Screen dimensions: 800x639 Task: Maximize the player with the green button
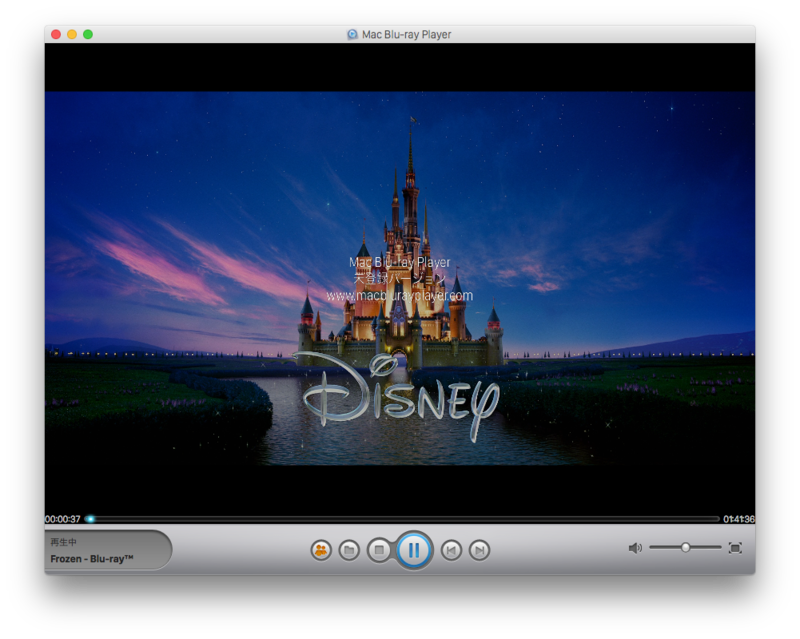88,34
